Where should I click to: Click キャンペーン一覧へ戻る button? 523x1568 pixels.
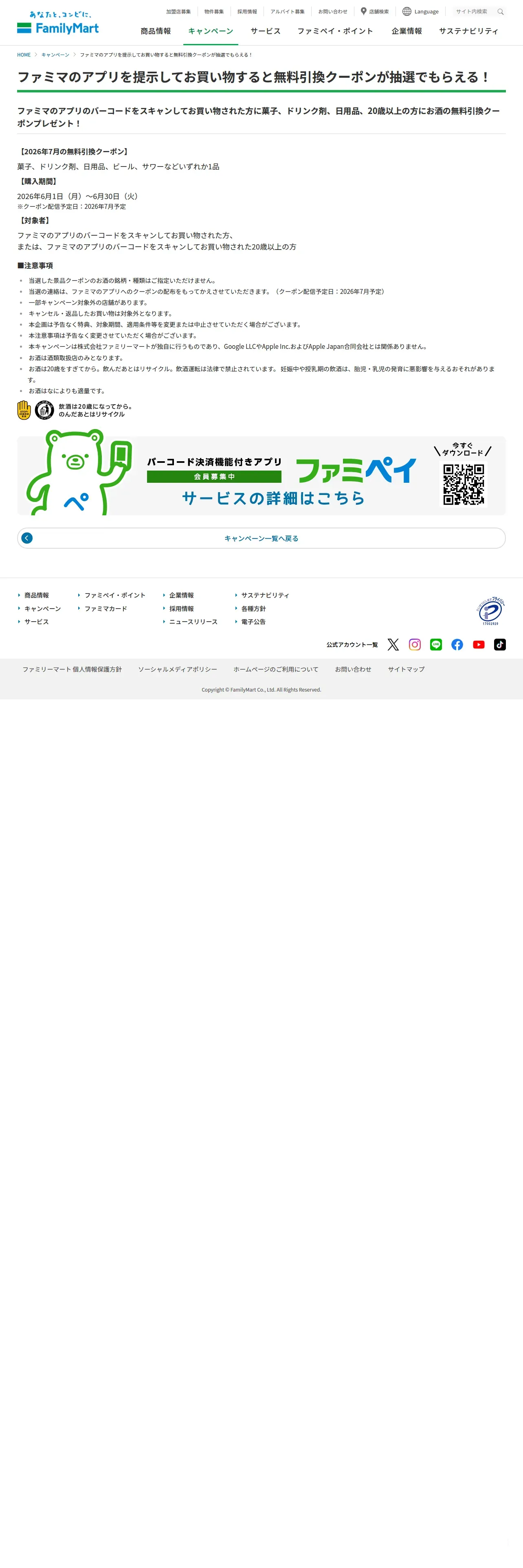[261, 538]
